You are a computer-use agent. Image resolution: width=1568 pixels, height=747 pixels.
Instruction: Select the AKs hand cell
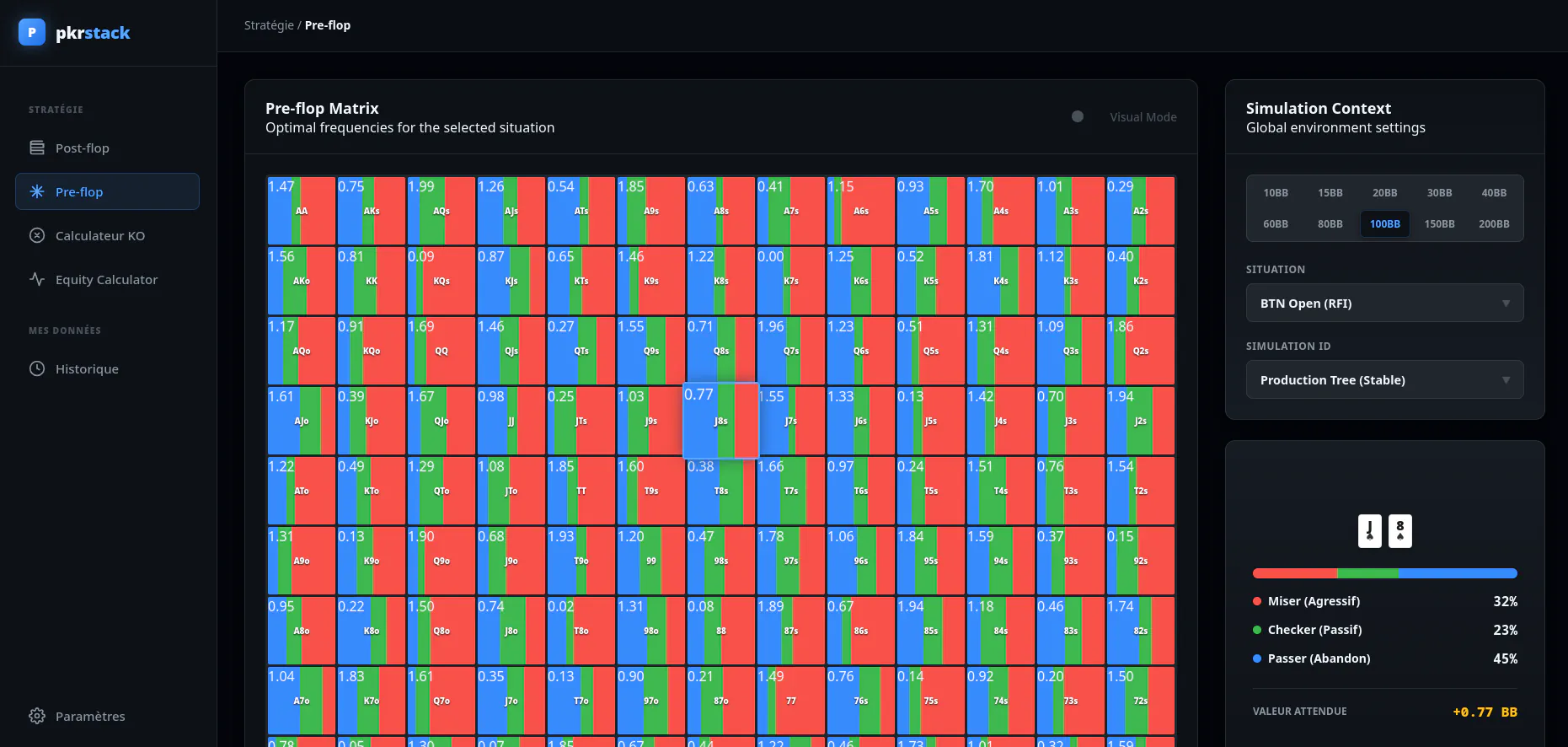pos(372,211)
